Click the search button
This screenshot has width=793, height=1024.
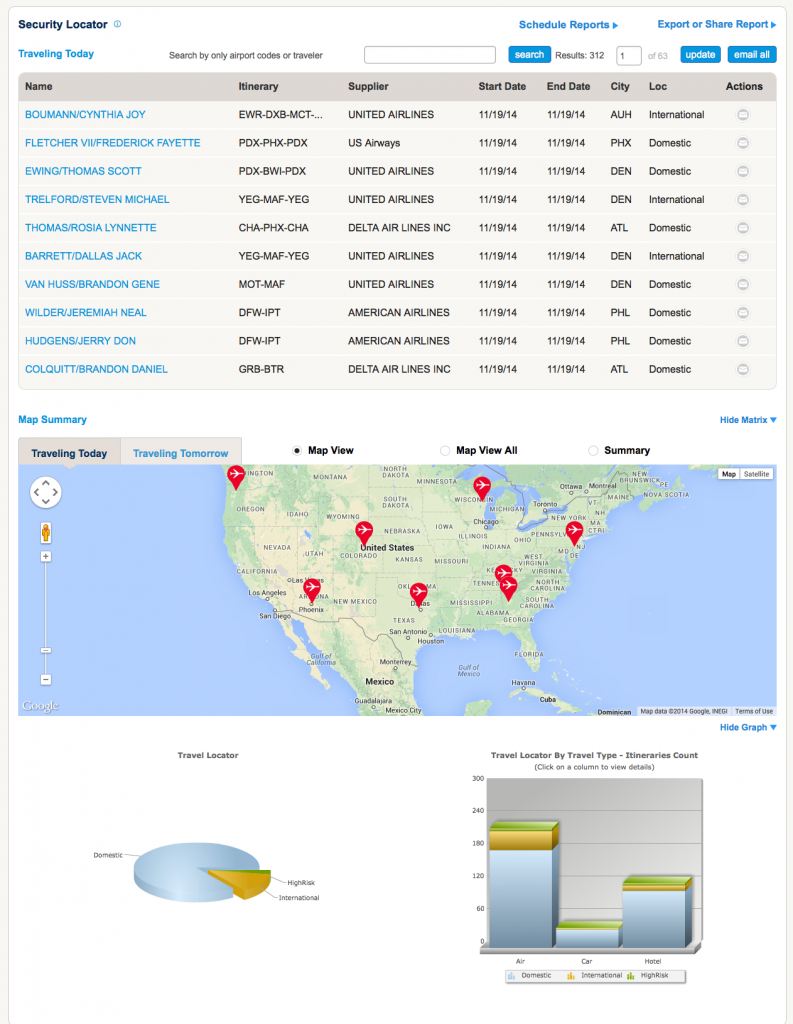[529, 55]
